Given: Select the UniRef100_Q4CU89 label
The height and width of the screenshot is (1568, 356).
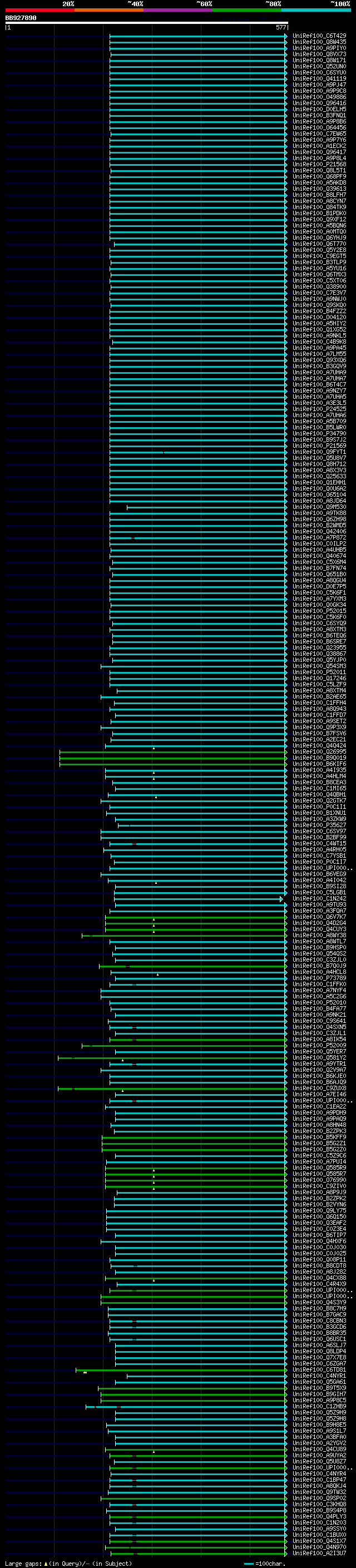Looking at the screenshot, I should 319,1450.
